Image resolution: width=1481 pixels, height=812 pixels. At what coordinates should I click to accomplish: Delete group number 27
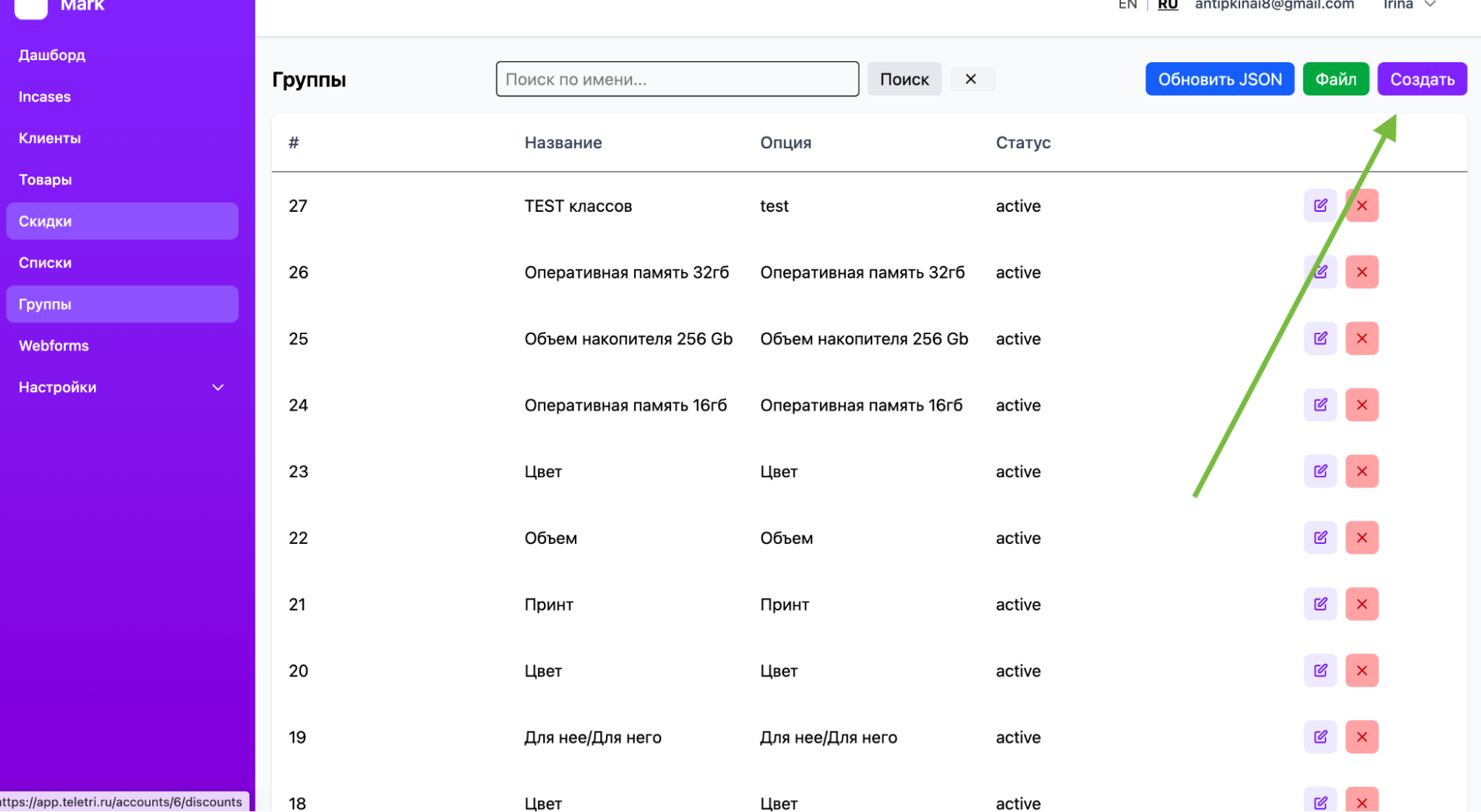coord(1362,206)
